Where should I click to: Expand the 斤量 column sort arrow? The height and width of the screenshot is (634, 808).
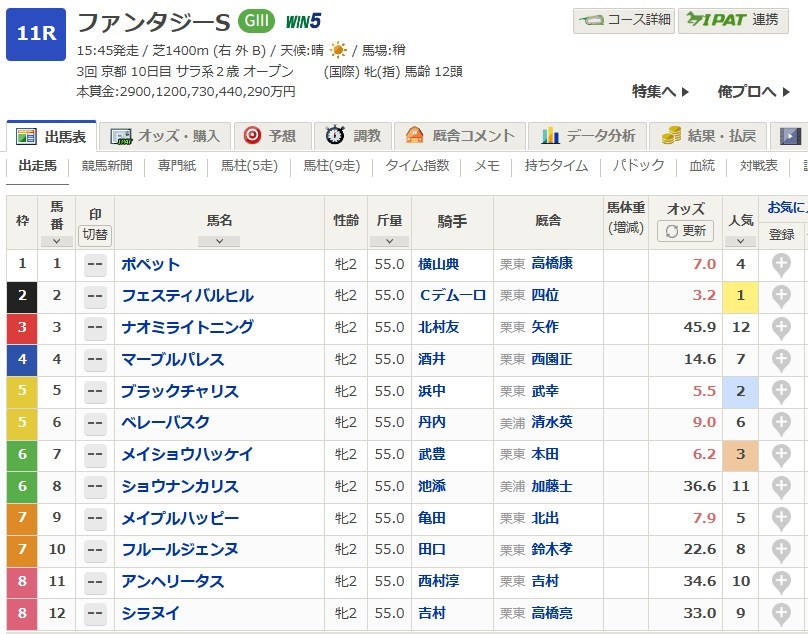pos(389,241)
